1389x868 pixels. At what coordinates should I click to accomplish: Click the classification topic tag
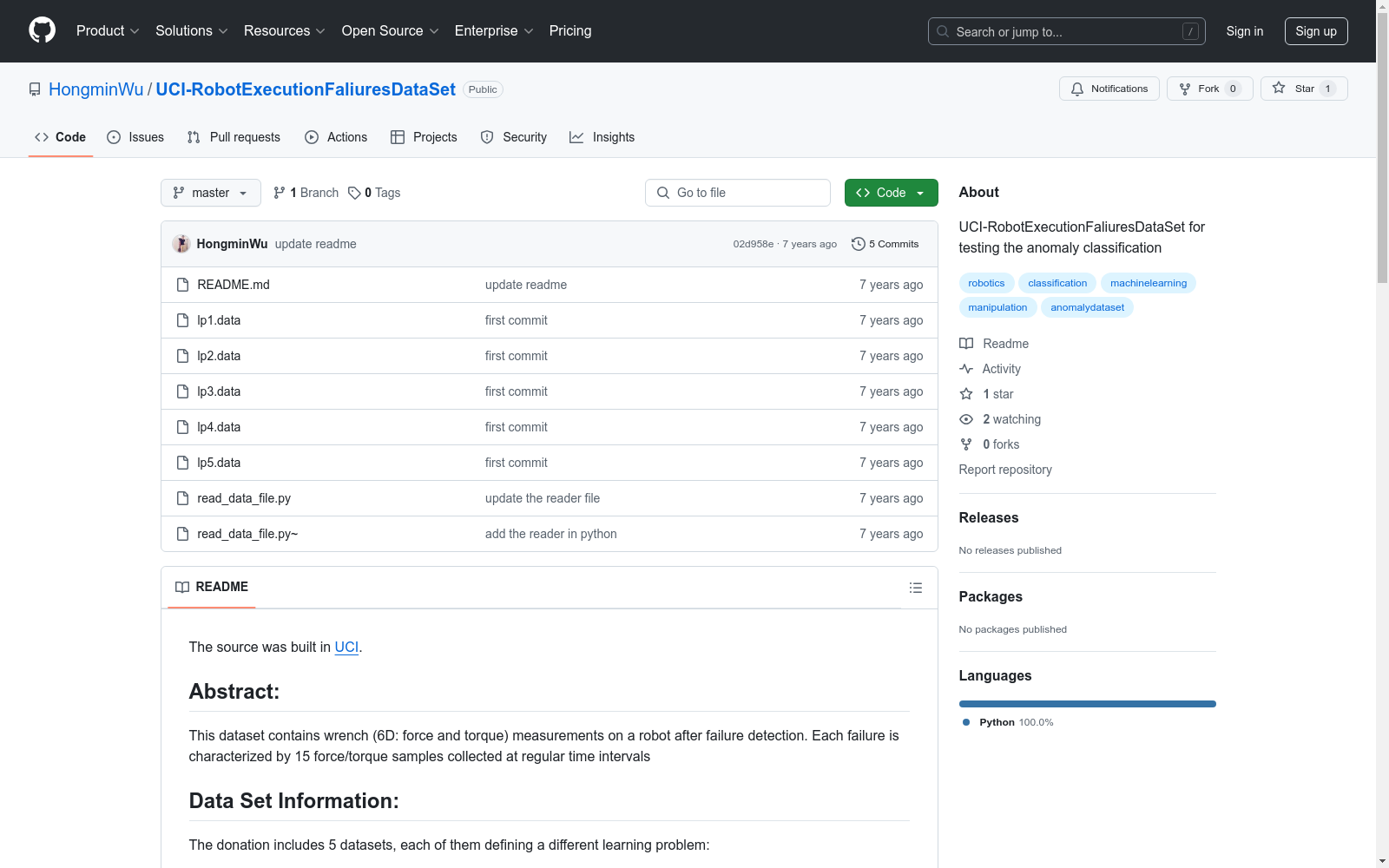1057,283
